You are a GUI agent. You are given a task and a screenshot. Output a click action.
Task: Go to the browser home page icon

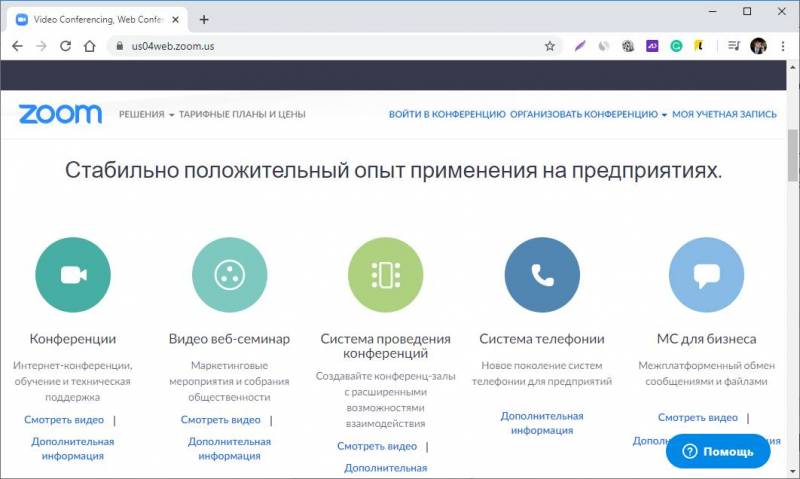(x=90, y=46)
